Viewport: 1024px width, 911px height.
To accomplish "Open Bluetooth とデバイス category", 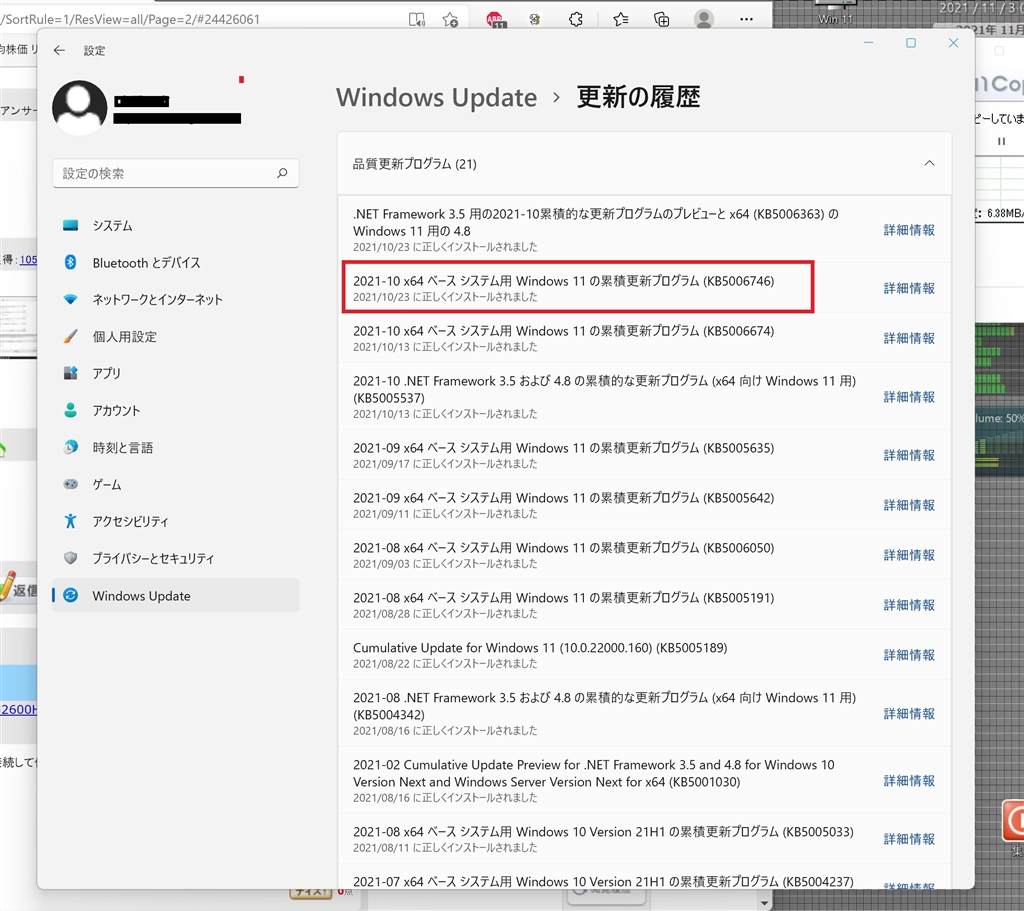I will tap(176, 263).
